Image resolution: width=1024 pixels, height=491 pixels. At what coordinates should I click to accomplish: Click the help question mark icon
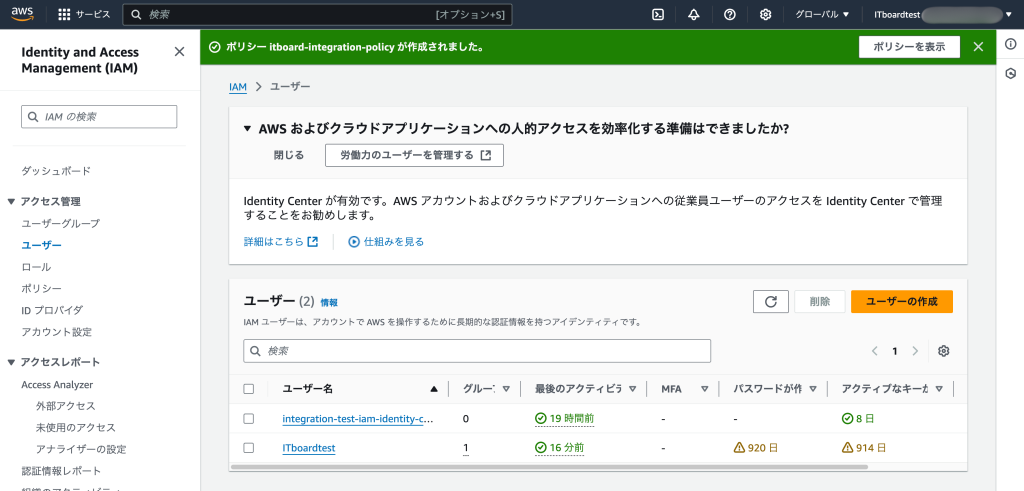pos(730,15)
